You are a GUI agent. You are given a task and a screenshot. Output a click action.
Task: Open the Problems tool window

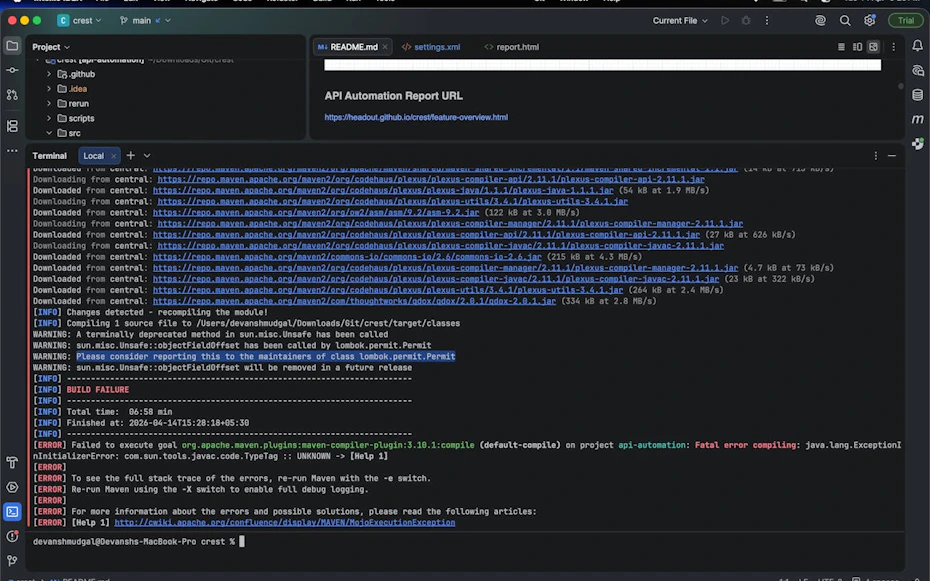coord(12,536)
